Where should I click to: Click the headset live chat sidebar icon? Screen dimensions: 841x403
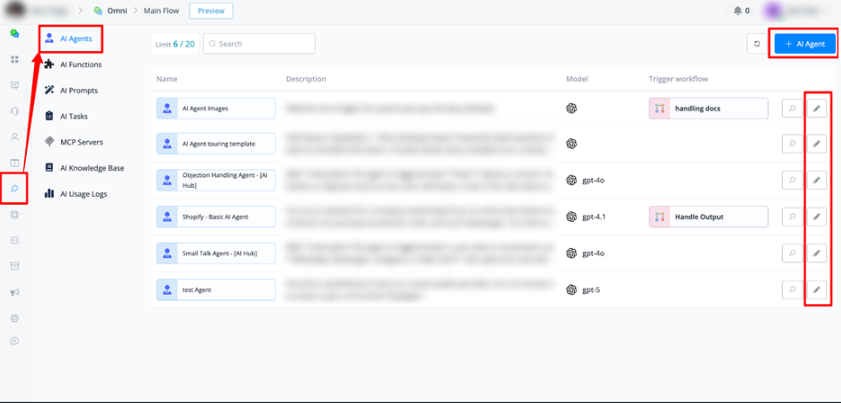15,111
